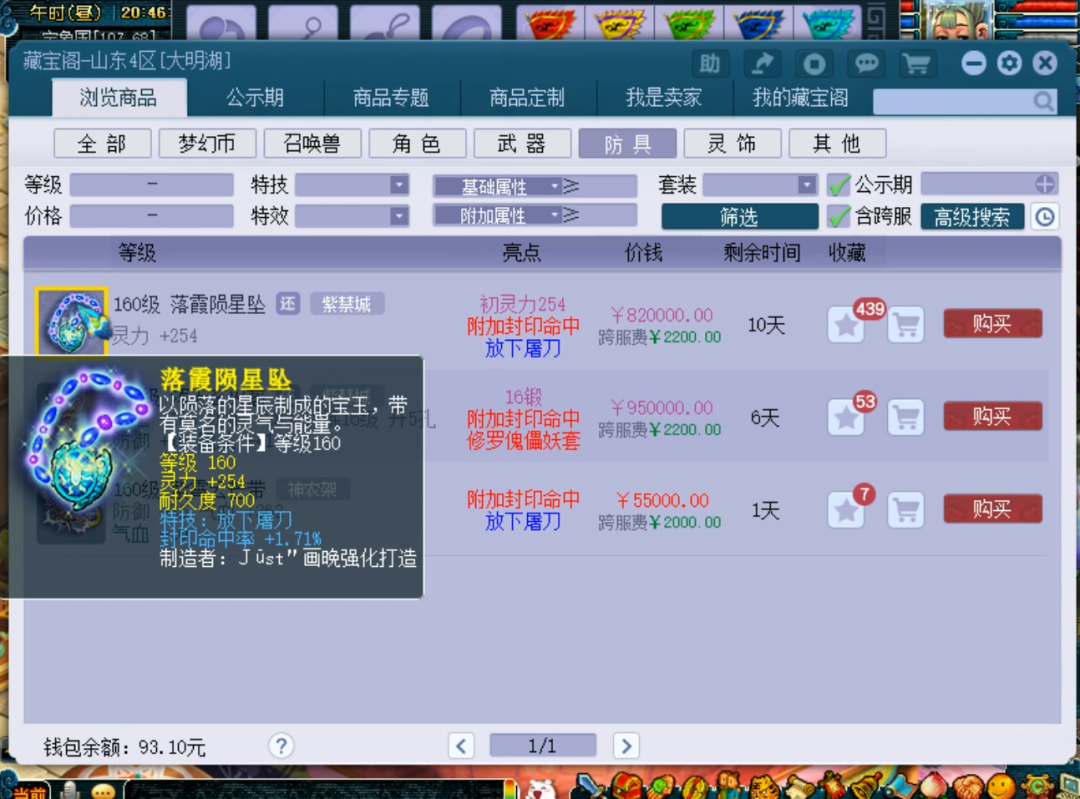Select the 防具 category
This screenshot has width=1080, height=799.
pyautogui.click(x=627, y=143)
